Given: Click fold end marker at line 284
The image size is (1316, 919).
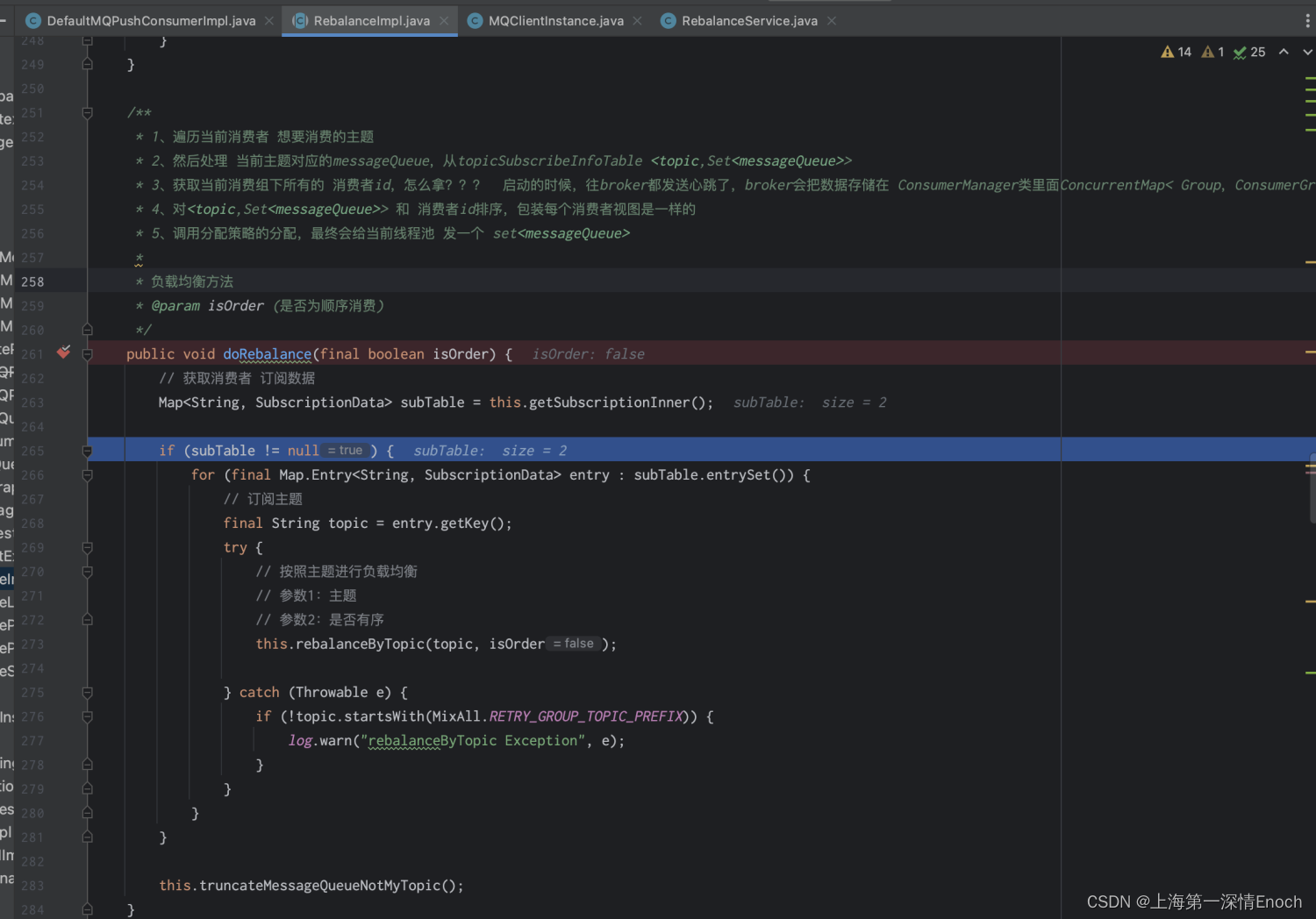Looking at the screenshot, I should (87, 910).
